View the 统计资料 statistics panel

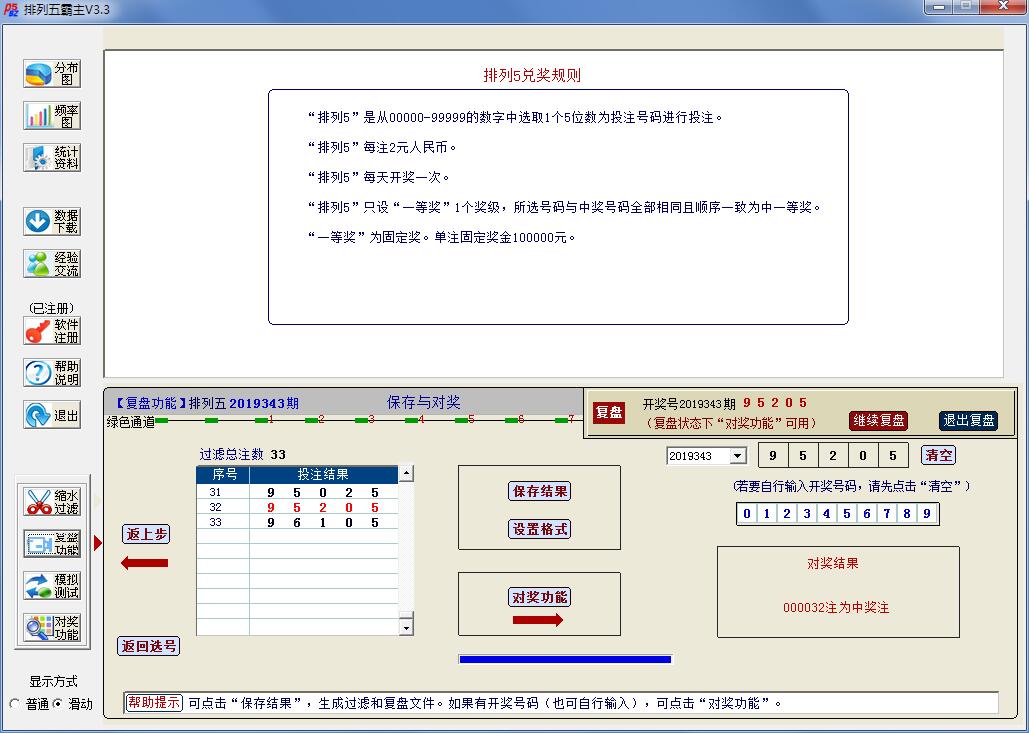(50, 156)
